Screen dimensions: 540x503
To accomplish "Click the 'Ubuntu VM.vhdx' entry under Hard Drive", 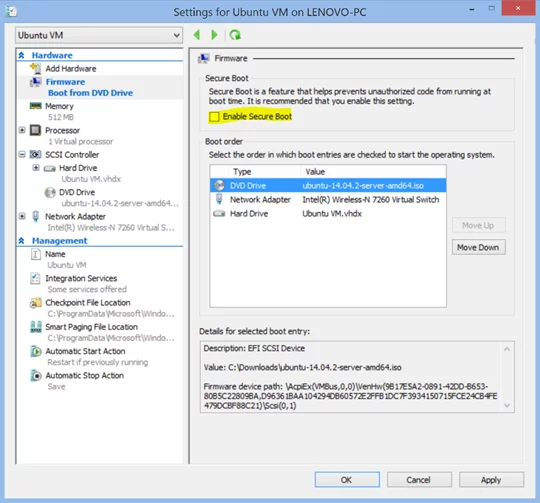I will 91,179.
